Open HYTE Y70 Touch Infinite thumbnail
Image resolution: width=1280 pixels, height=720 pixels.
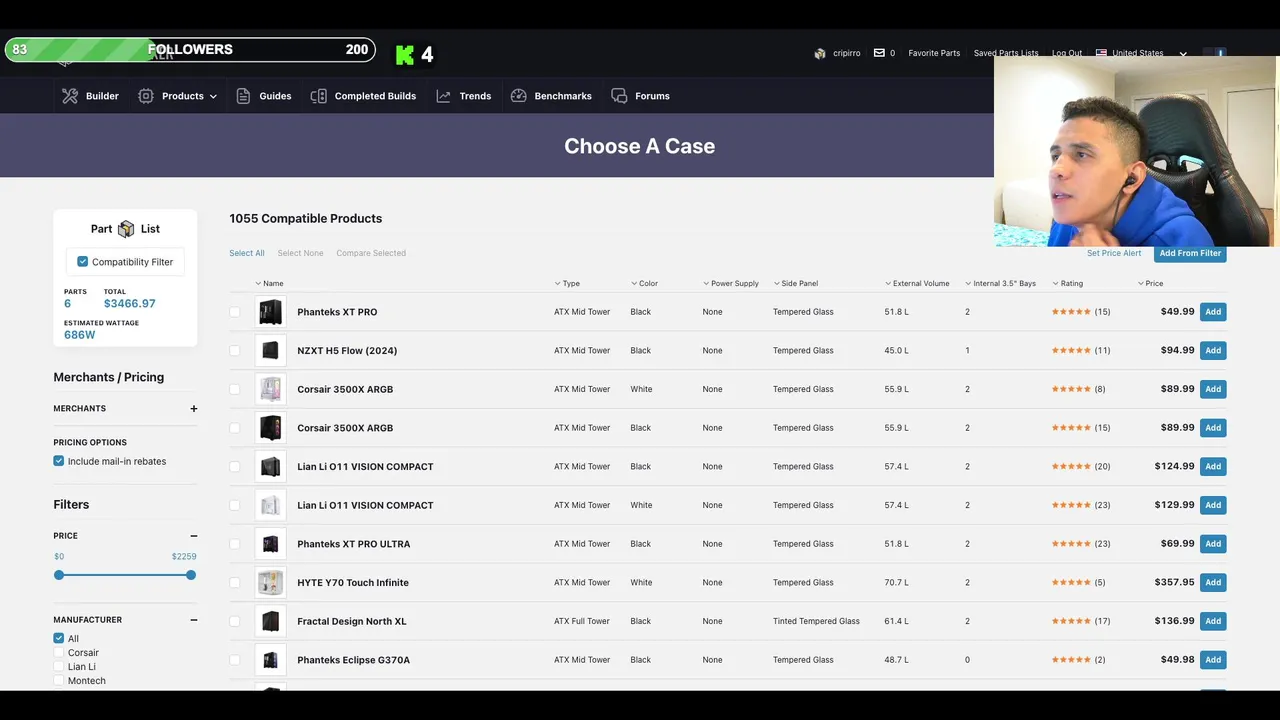click(x=270, y=582)
